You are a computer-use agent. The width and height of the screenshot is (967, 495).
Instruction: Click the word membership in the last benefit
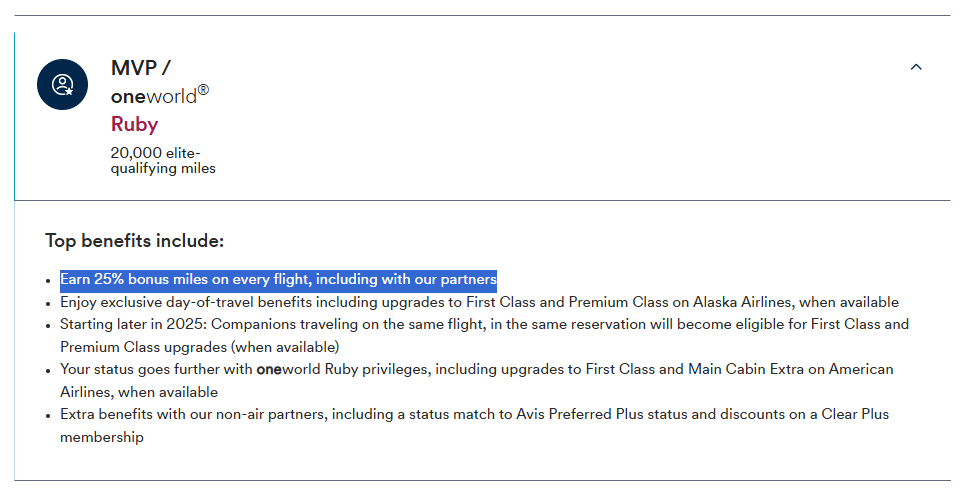pos(102,437)
